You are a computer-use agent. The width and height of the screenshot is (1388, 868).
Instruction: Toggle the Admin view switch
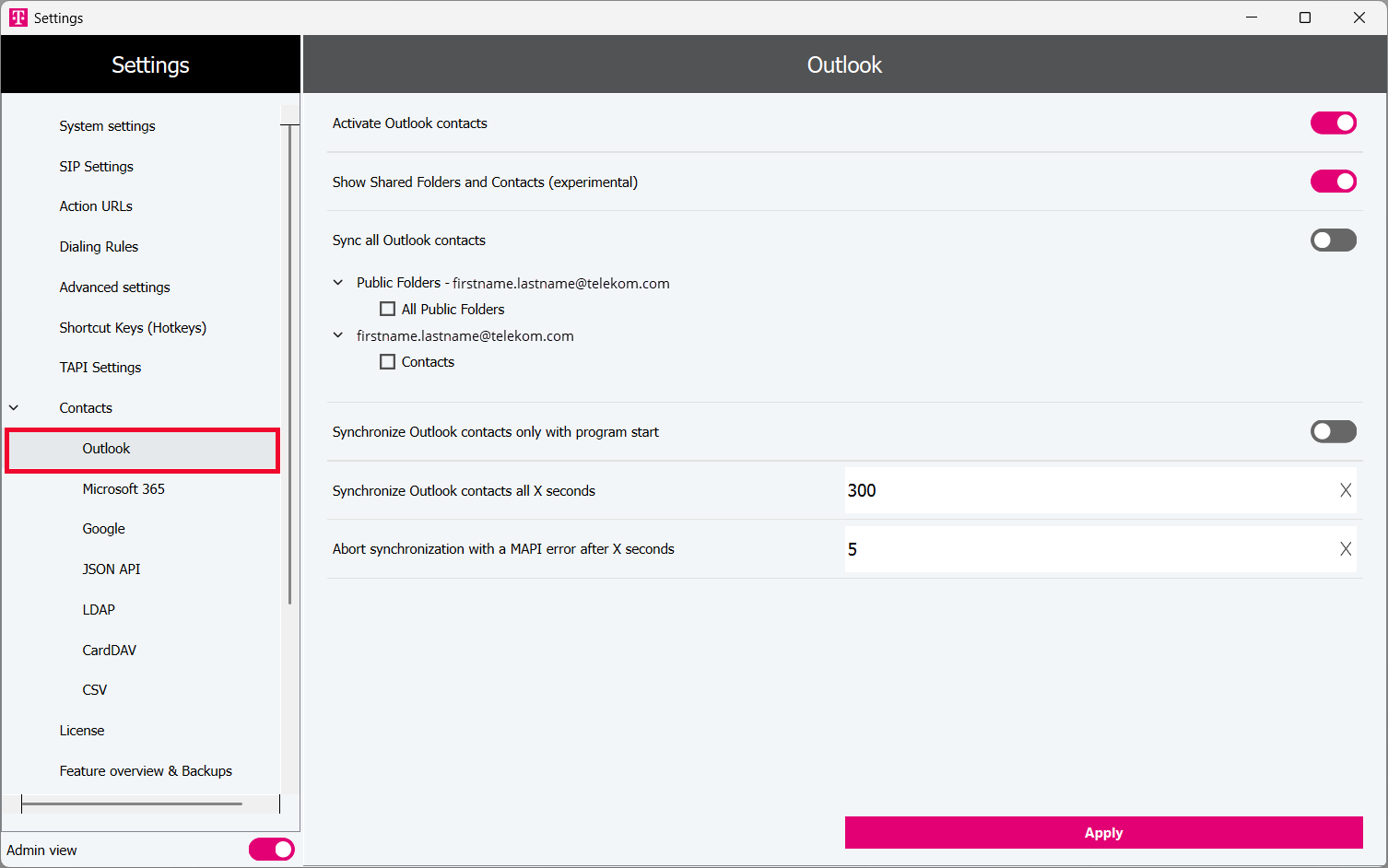[271, 850]
